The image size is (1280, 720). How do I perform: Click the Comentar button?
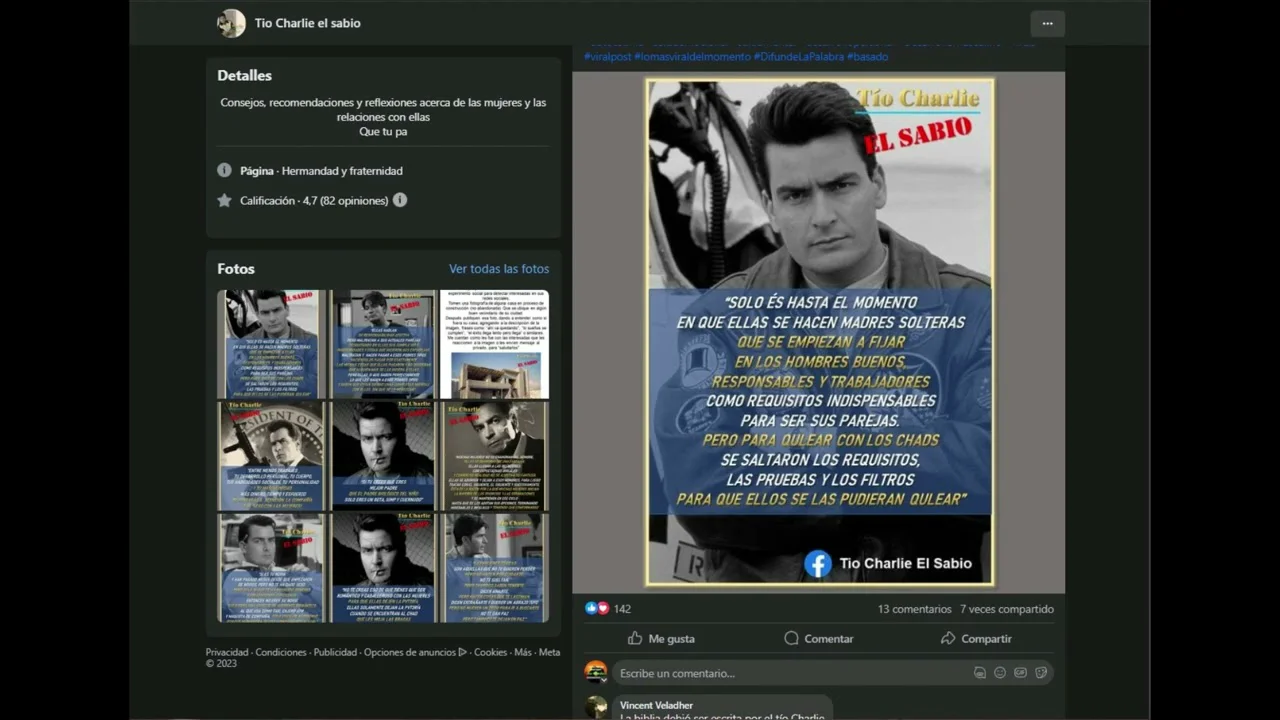(818, 638)
